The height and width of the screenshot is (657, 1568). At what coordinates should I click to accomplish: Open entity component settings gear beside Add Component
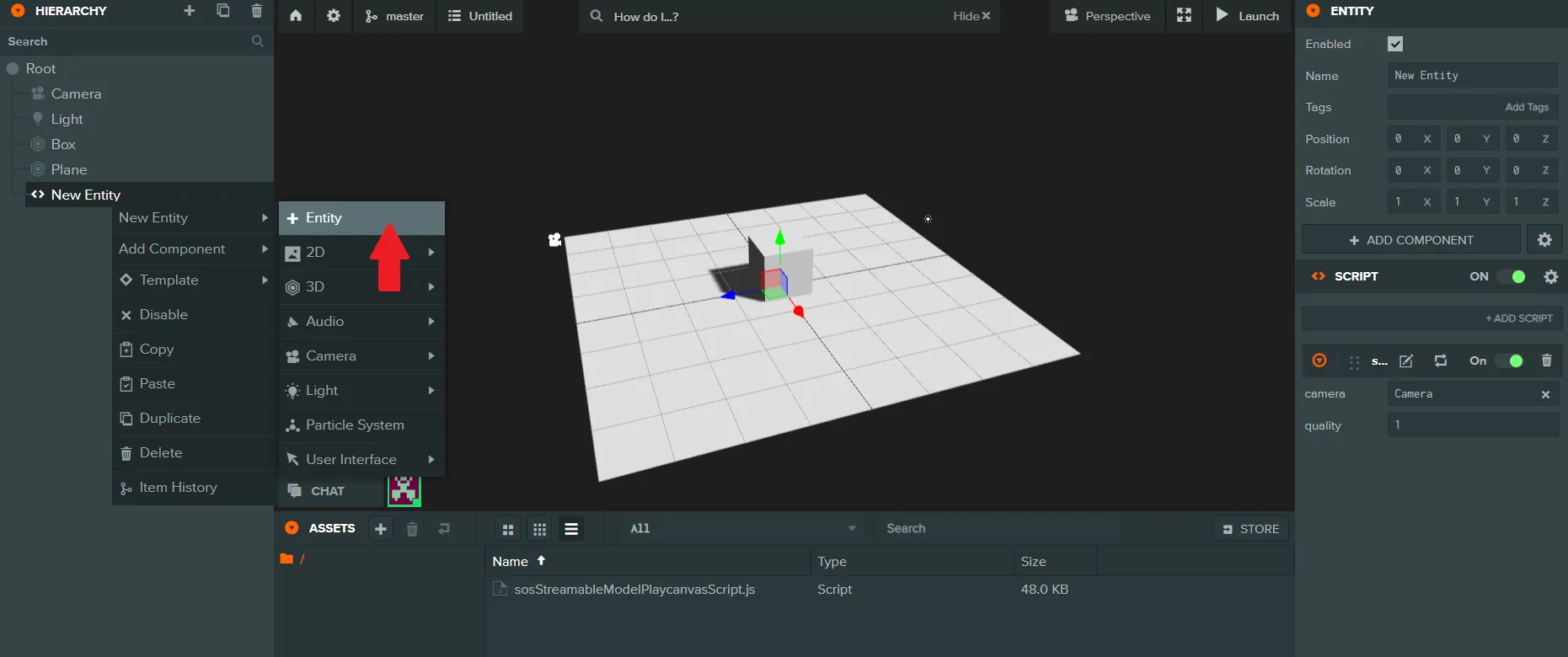coord(1544,240)
